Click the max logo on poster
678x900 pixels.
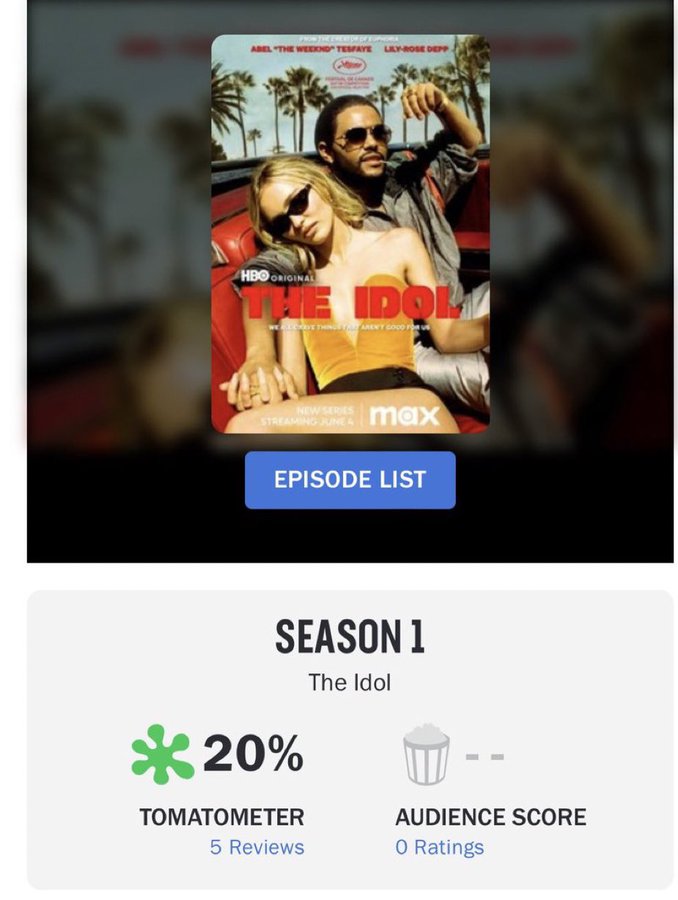404,416
